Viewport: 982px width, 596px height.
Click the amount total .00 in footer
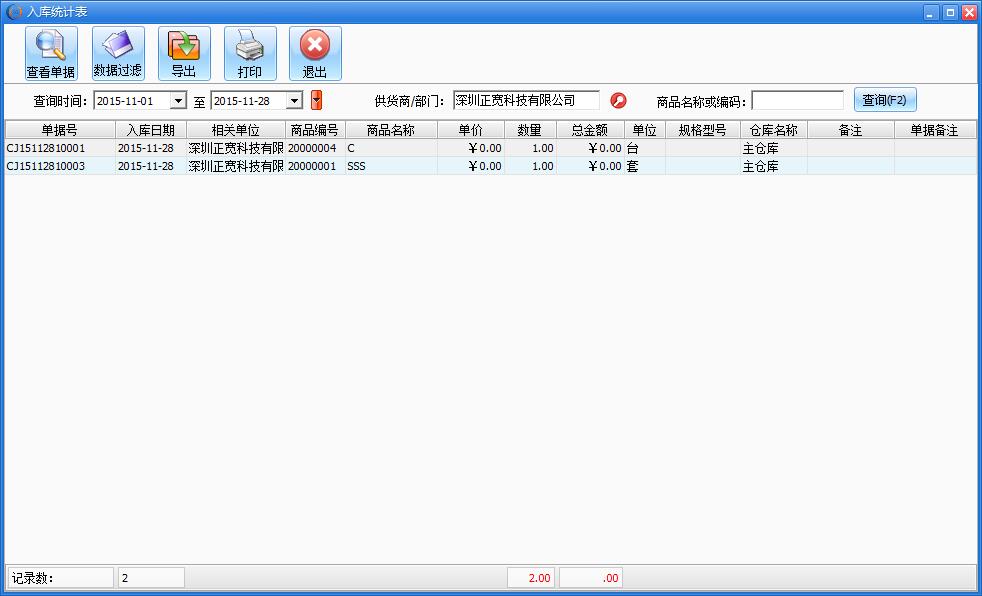click(591, 578)
